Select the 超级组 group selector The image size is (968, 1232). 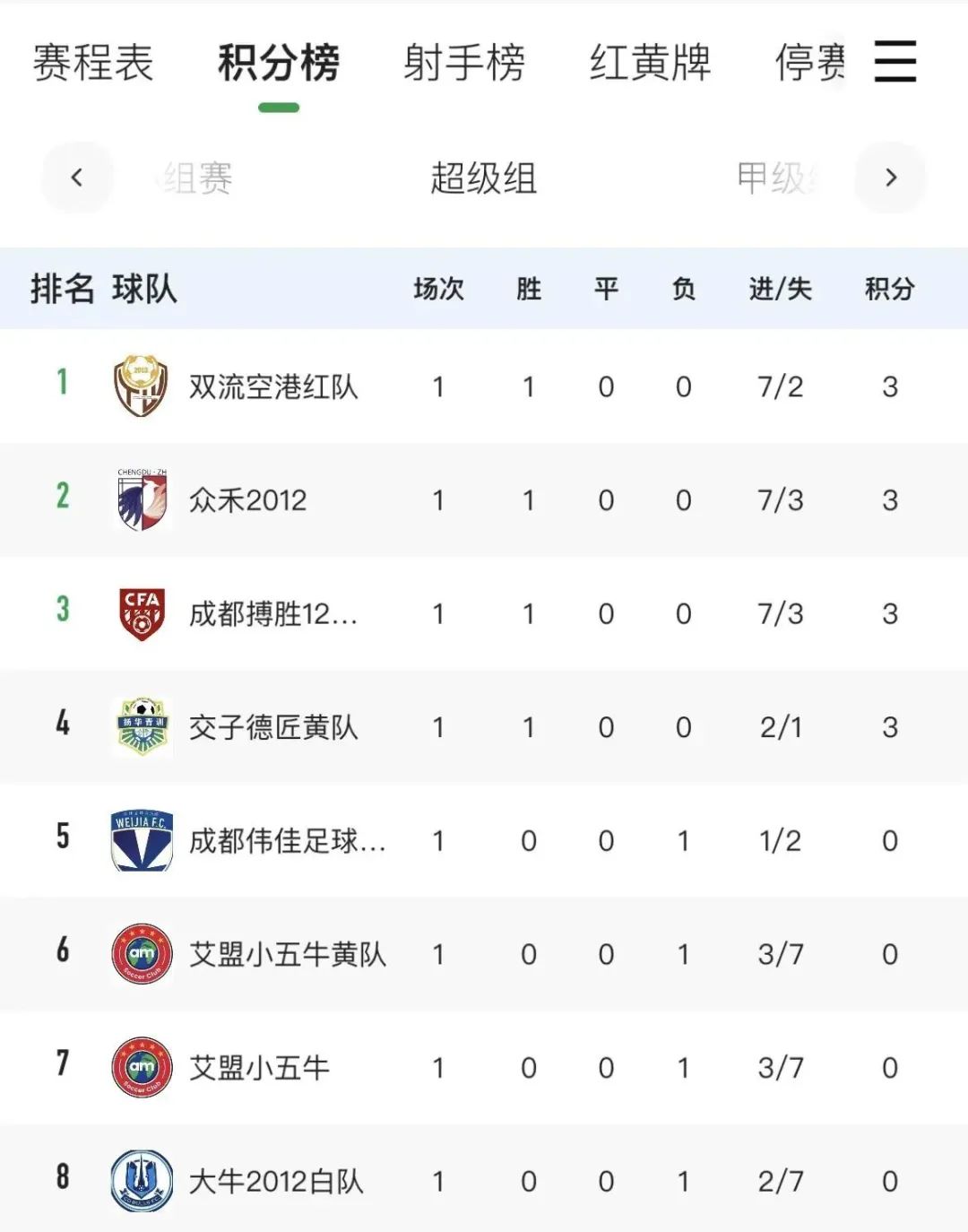[484, 177]
